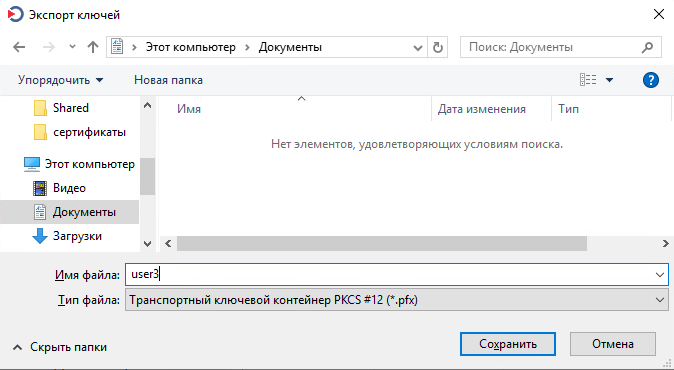Go up one folder level

point(93,47)
